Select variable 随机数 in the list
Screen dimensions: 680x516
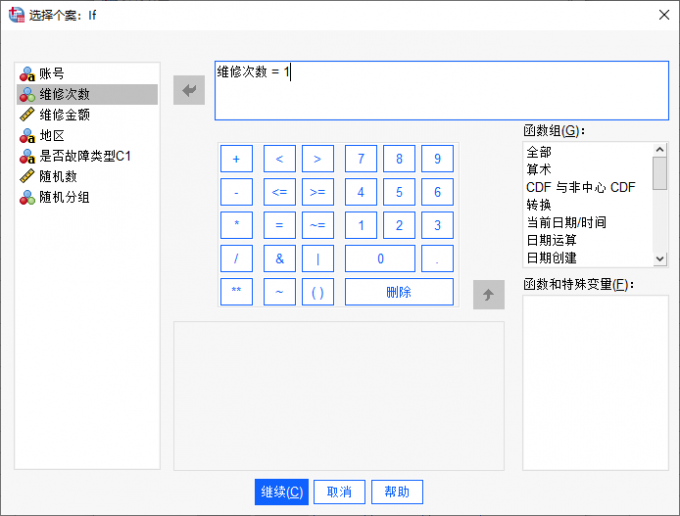click(x=87, y=176)
